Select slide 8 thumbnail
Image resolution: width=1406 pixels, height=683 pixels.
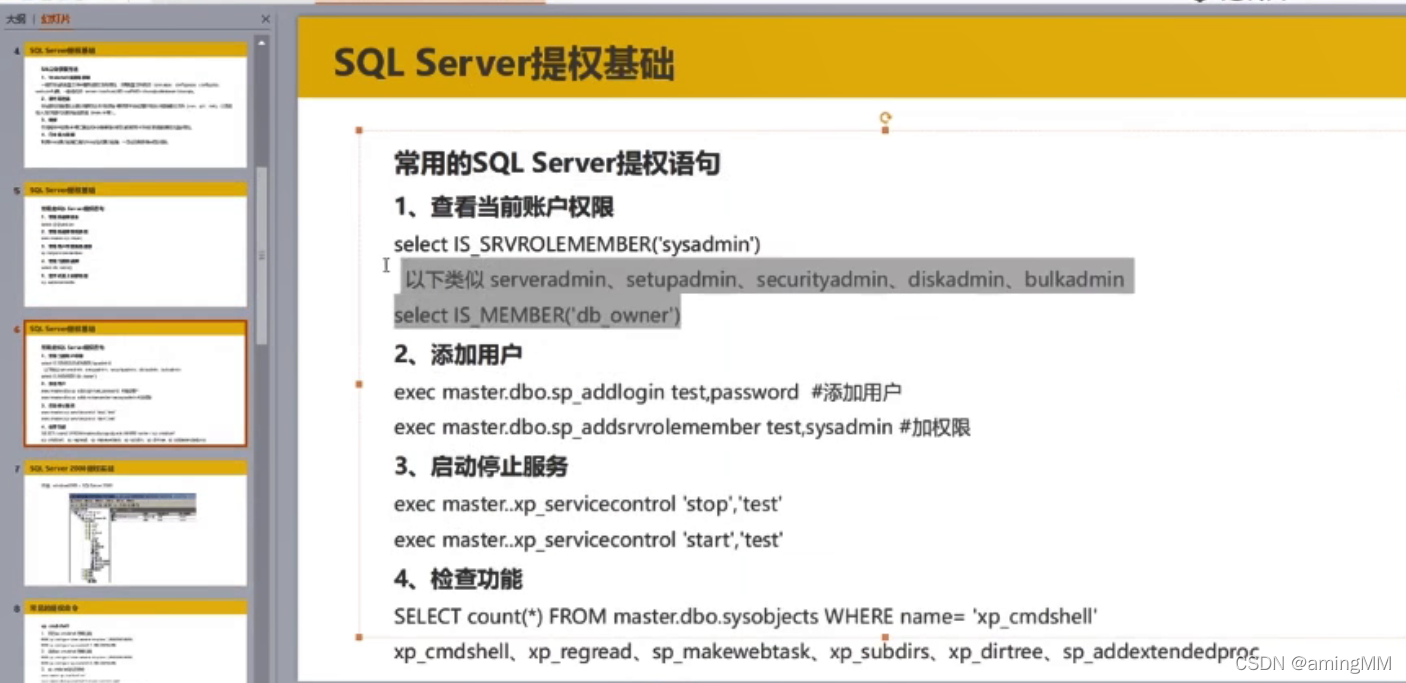coord(135,641)
